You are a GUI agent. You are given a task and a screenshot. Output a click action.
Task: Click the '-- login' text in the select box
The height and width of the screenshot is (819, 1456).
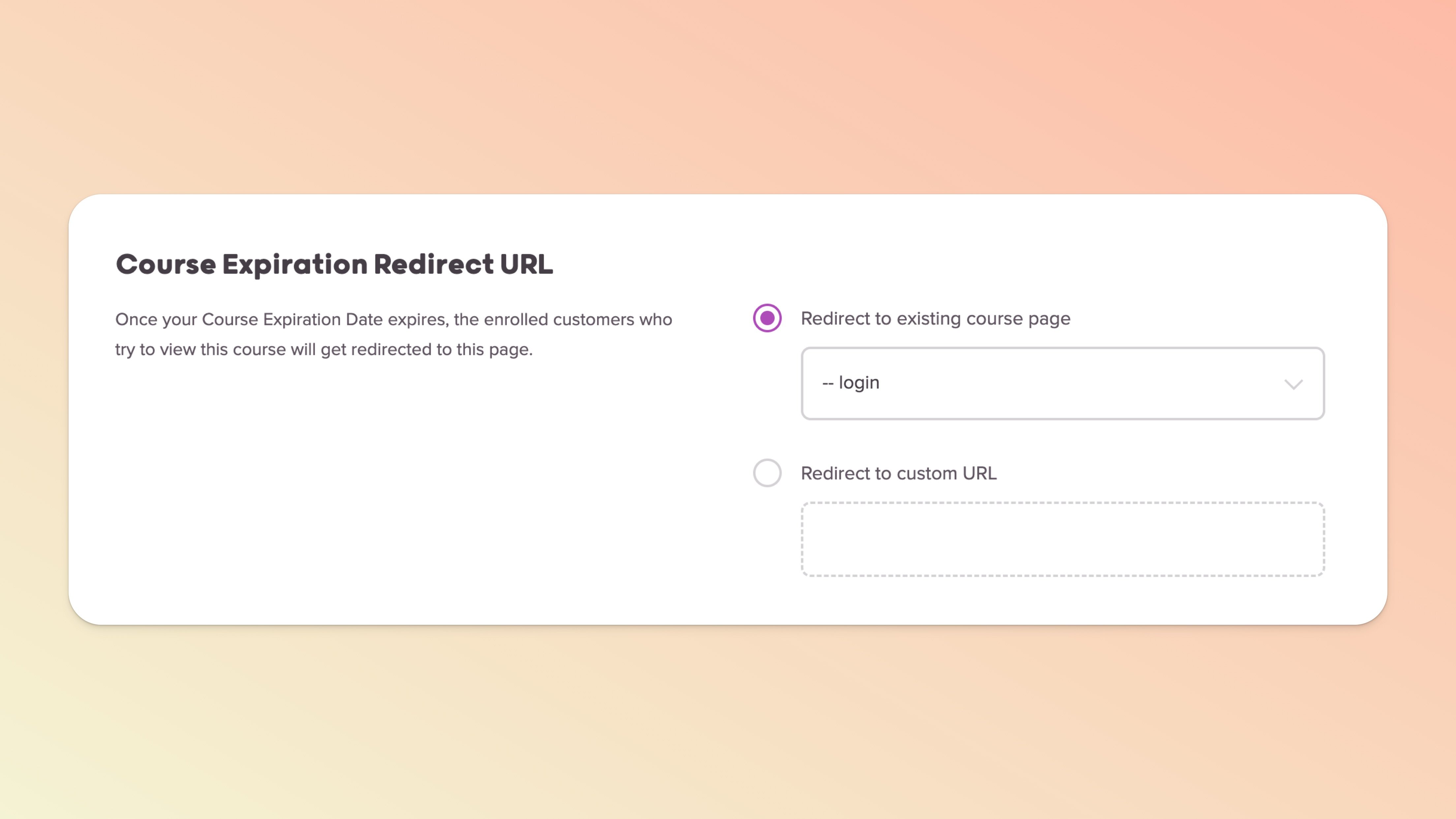851,383
